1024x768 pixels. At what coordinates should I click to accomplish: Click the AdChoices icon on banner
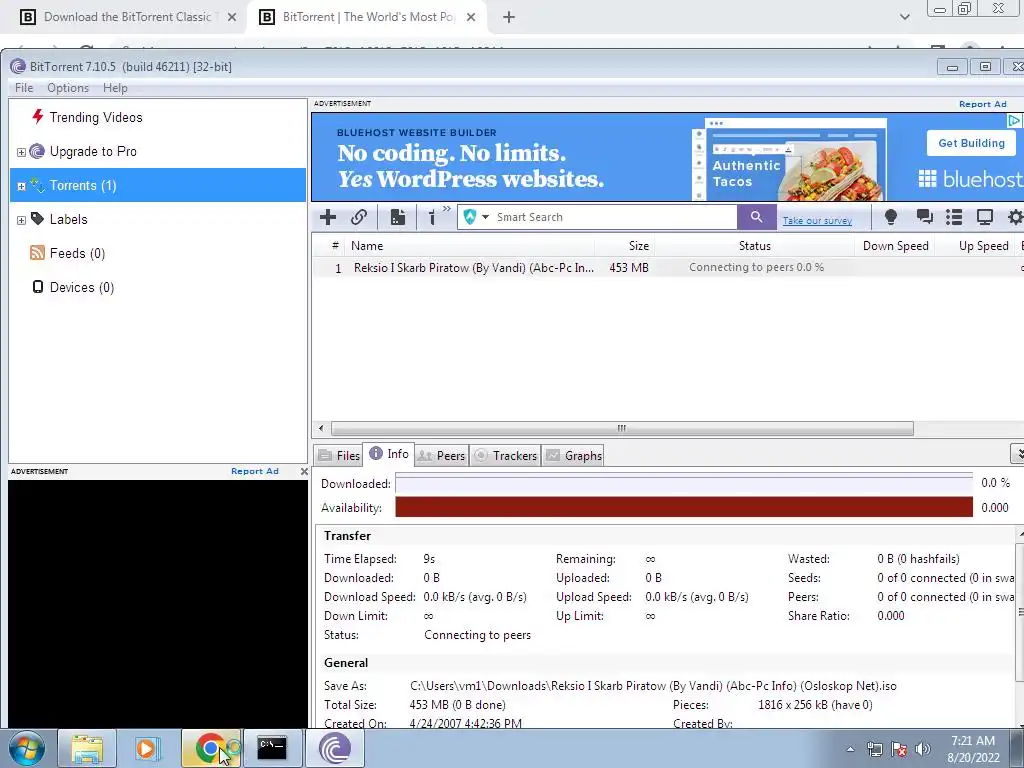1014,120
